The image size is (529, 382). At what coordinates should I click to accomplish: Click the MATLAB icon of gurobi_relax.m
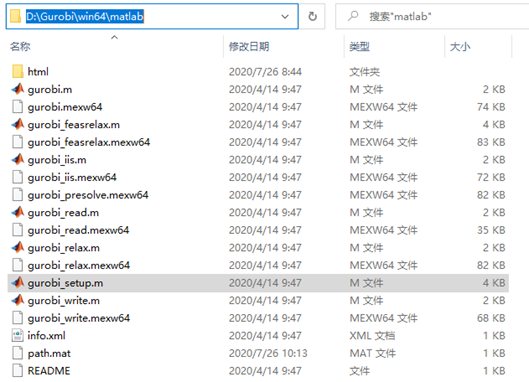tap(18, 247)
